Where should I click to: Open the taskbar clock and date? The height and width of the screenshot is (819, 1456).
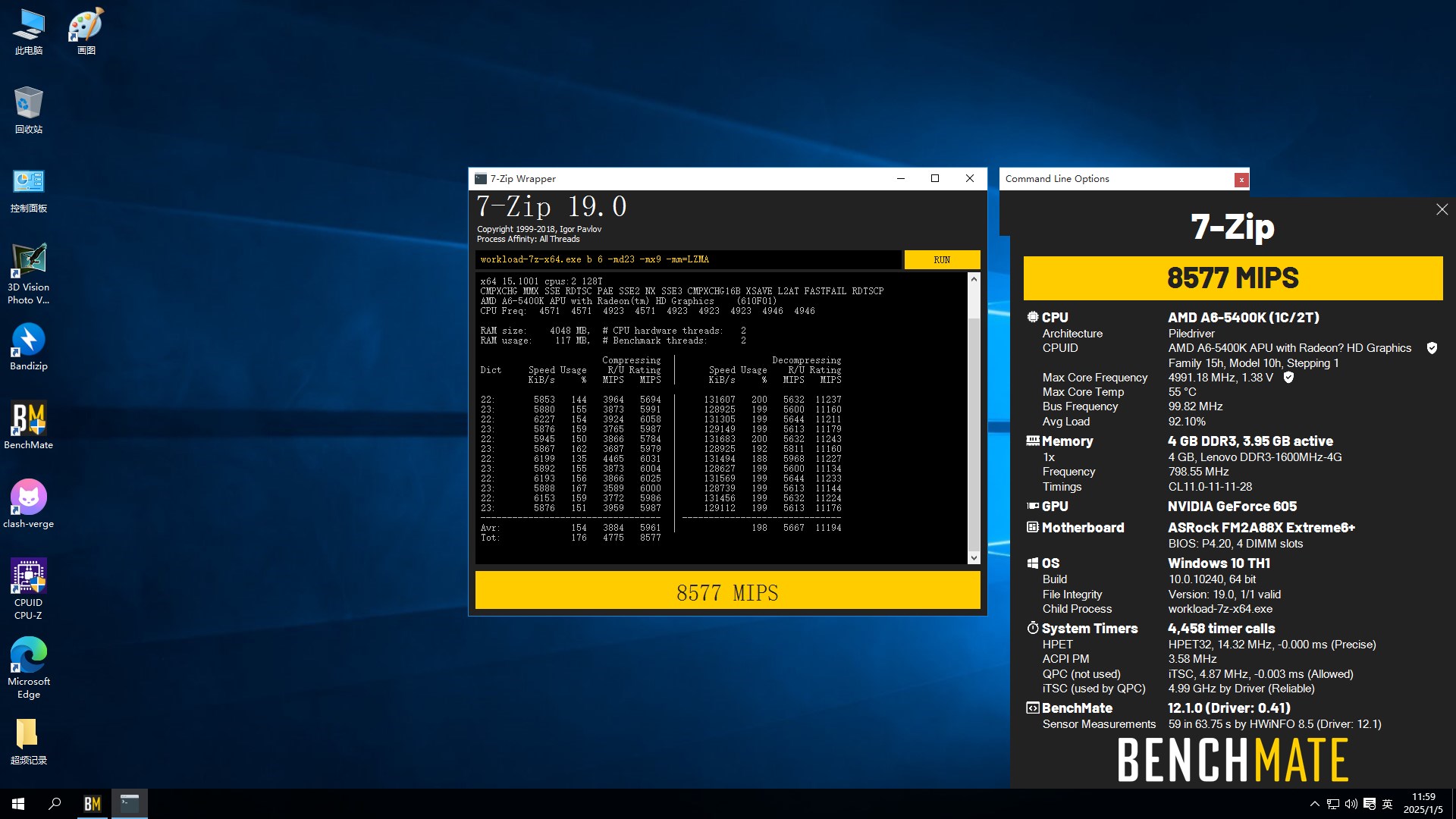1423,804
